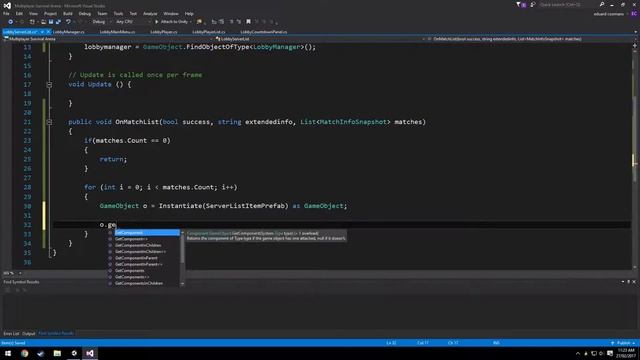This screenshot has width=640, height=360.
Task: Switch to the LobbyPlayer.cs tab
Action: 164,31
